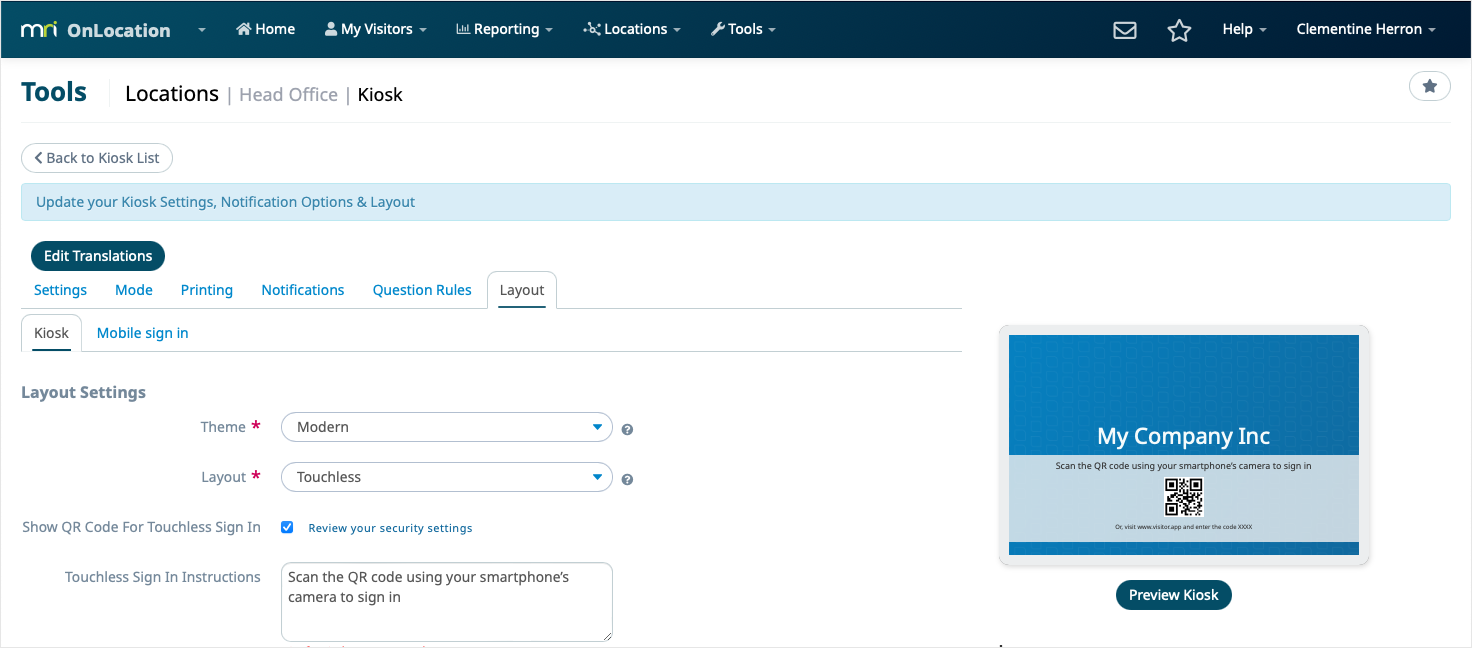1472x648 pixels.
Task: Switch to Mobile sign in tab
Action: point(142,333)
